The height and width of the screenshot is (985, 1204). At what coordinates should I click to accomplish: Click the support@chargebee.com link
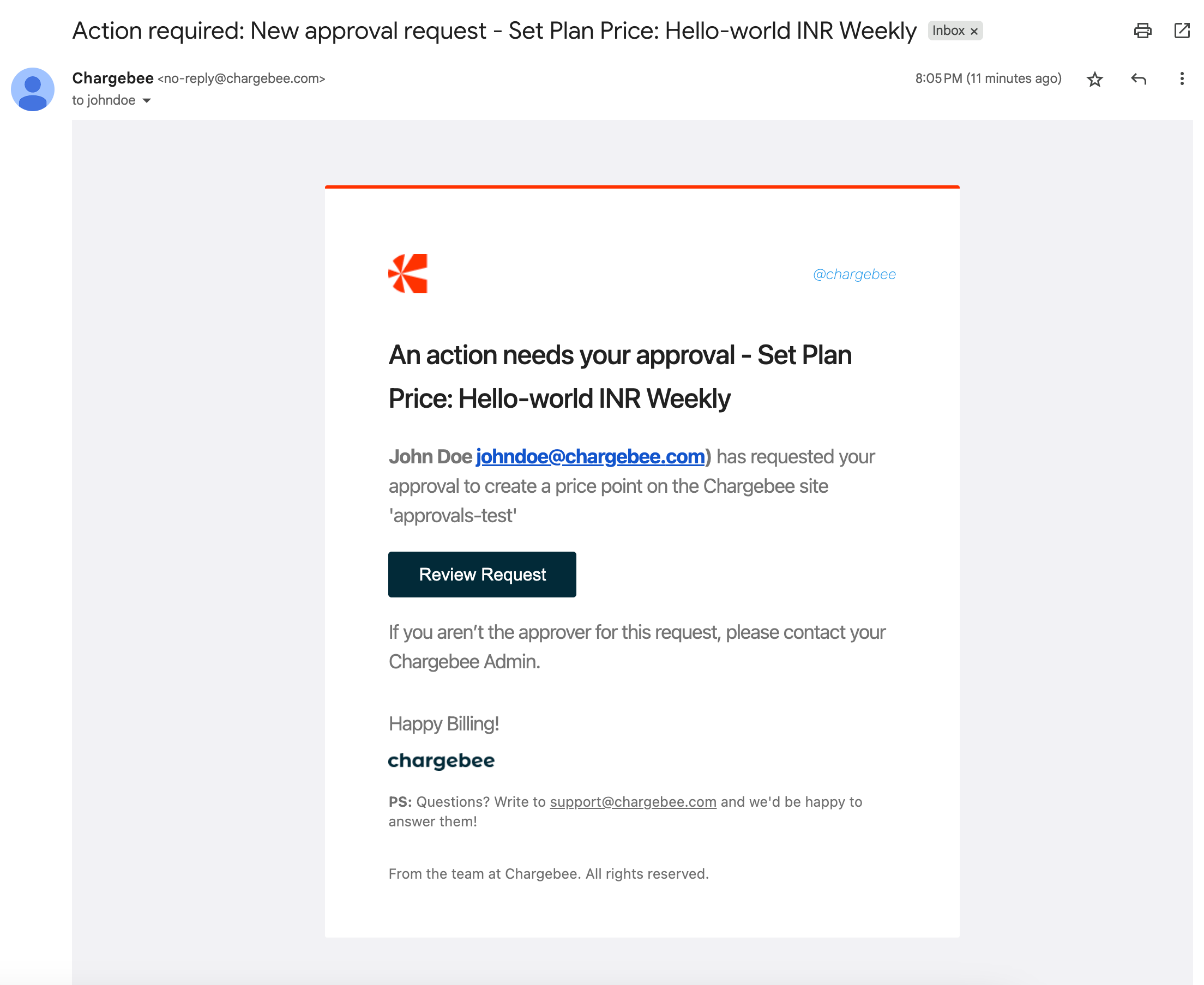(x=633, y=801)
